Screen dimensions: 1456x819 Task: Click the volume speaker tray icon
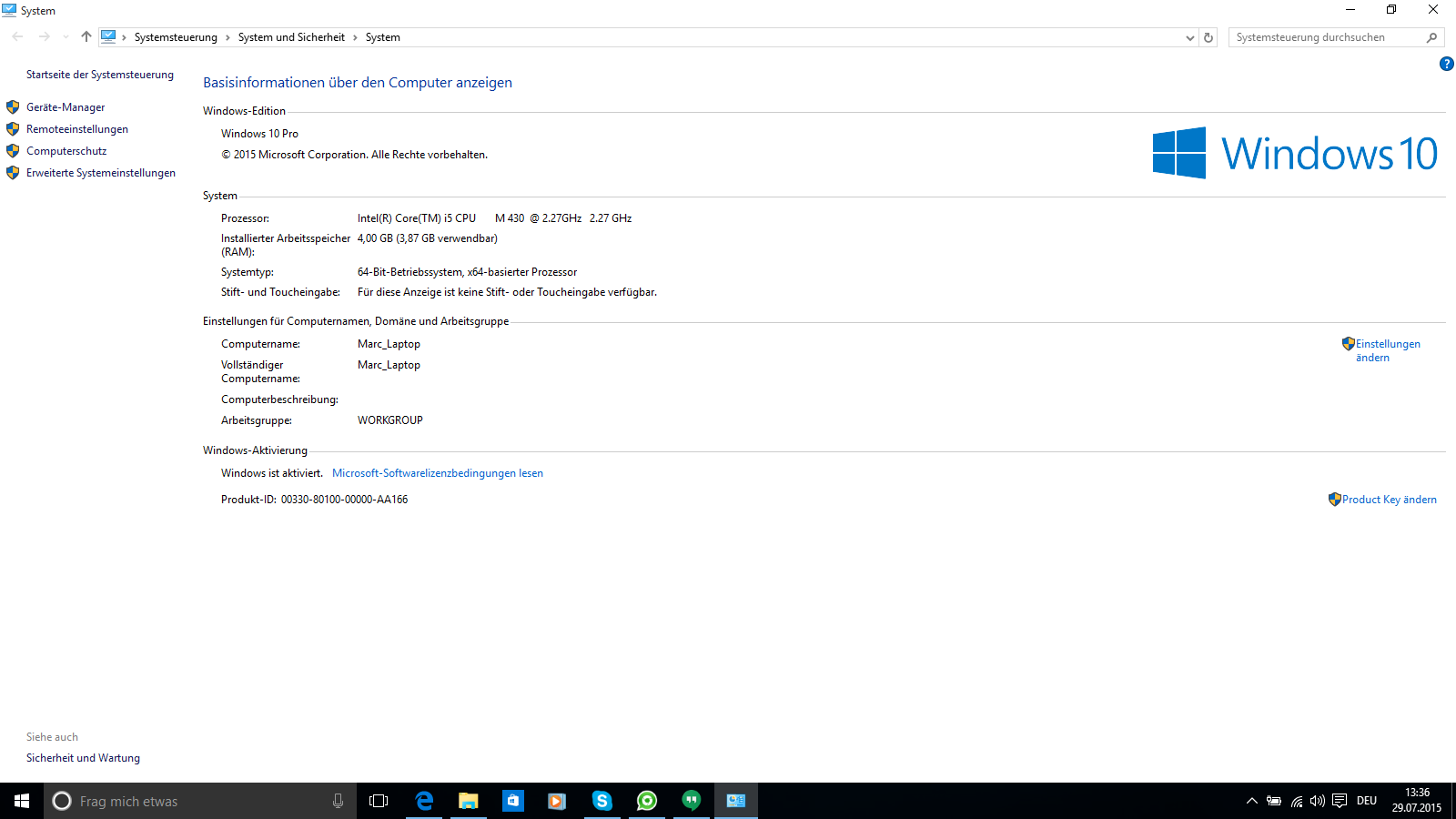1317,801
